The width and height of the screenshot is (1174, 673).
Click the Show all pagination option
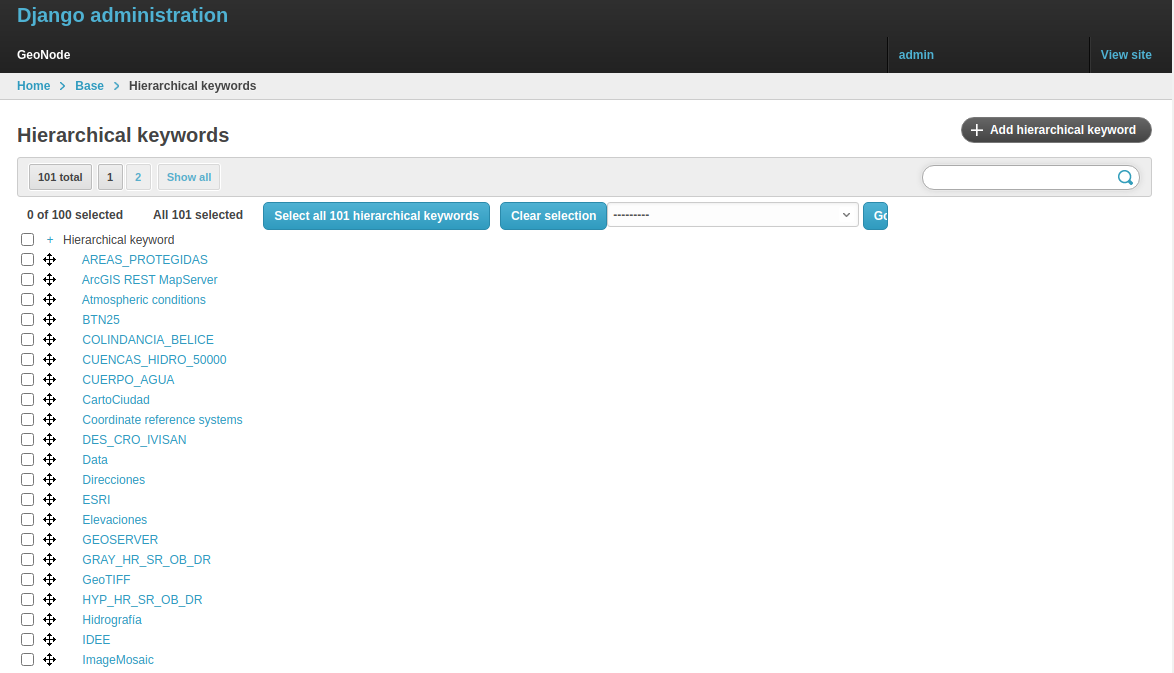coord(188,176)
